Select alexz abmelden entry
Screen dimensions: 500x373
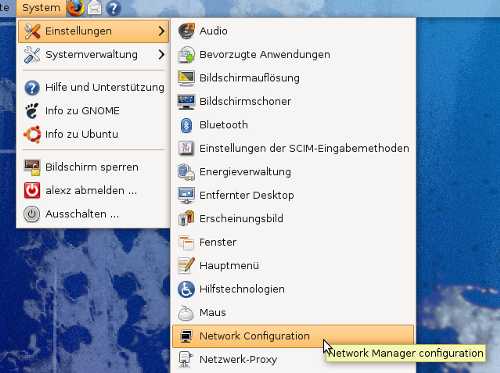[93, 190]
